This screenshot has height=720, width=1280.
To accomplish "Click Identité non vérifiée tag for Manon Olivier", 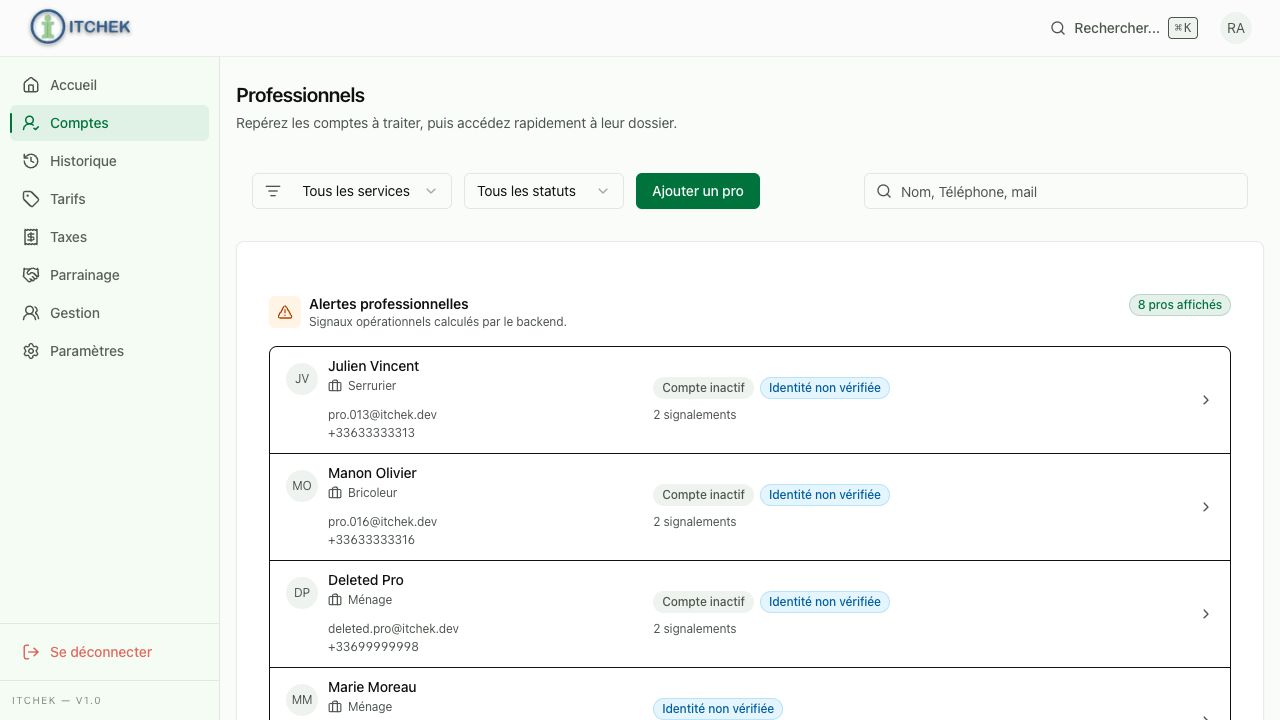I will [825, 495].
